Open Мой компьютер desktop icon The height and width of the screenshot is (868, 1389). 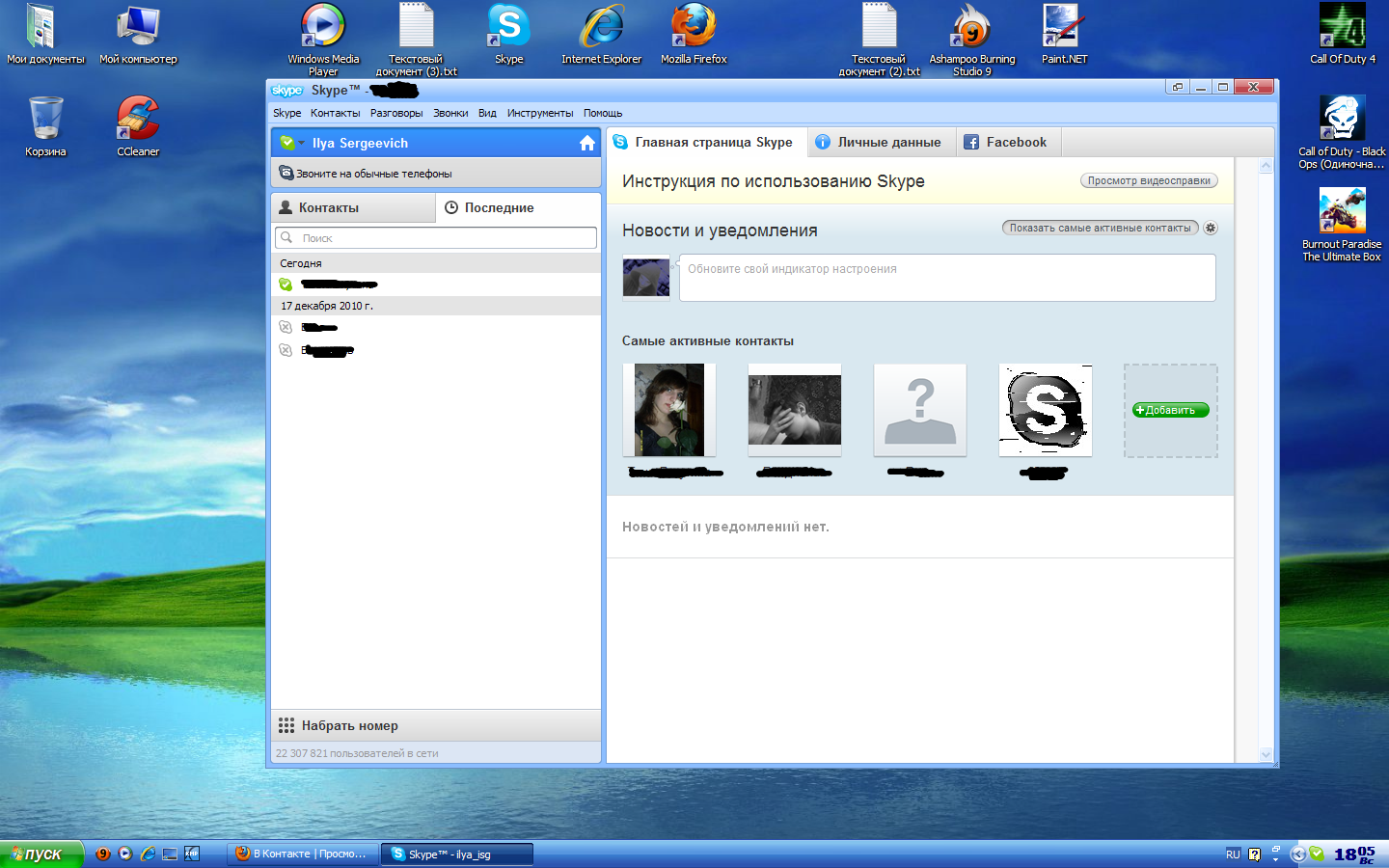(138, 34)
